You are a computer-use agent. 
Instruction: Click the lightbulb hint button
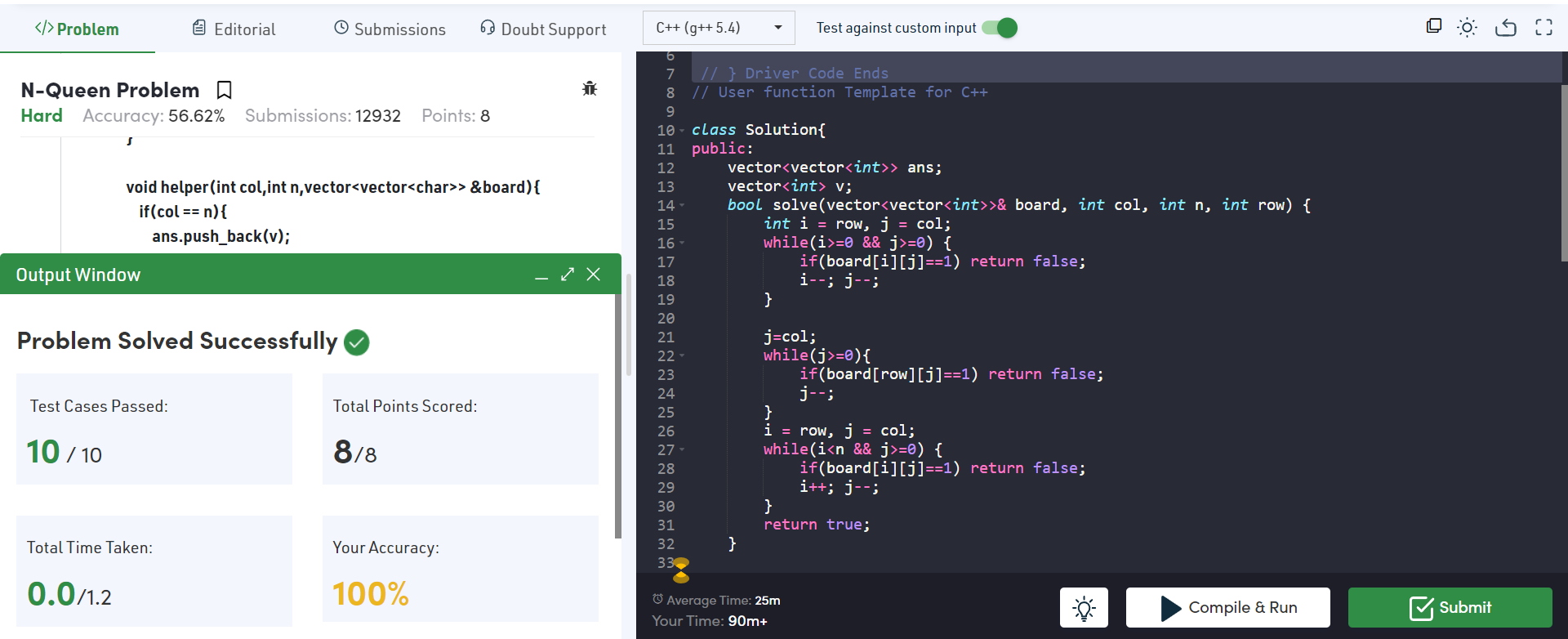point(1084,608)
